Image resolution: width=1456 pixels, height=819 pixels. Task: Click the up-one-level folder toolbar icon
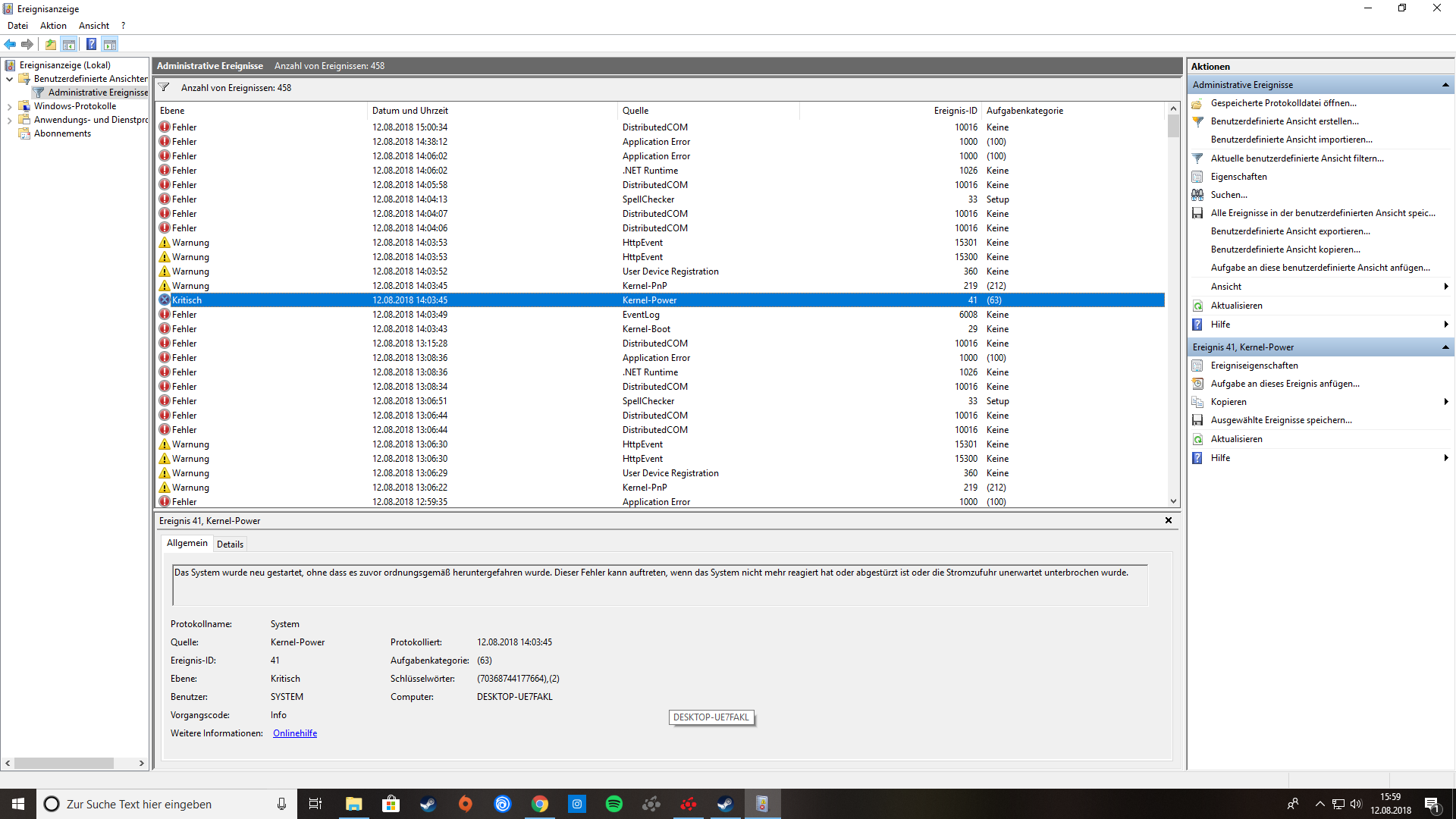(x=51, y=44)
